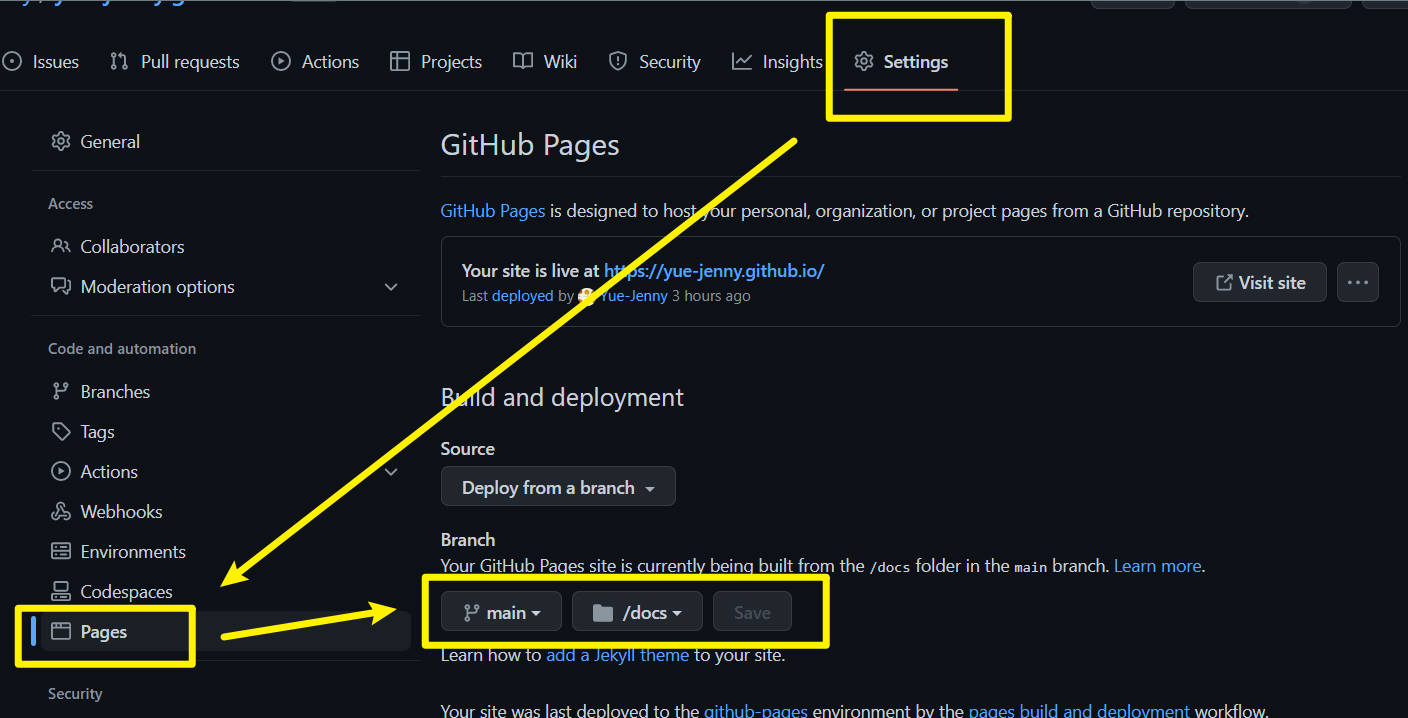The image size is (1408, 718).
Task: Click the Security shield icon
Action: [x=618, y=62]
